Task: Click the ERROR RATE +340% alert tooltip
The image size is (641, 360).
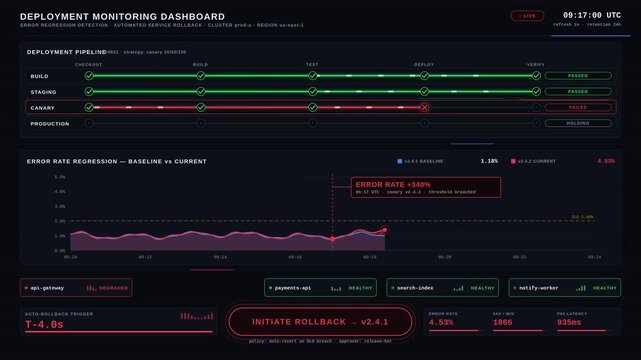Action: pos(426,187)
